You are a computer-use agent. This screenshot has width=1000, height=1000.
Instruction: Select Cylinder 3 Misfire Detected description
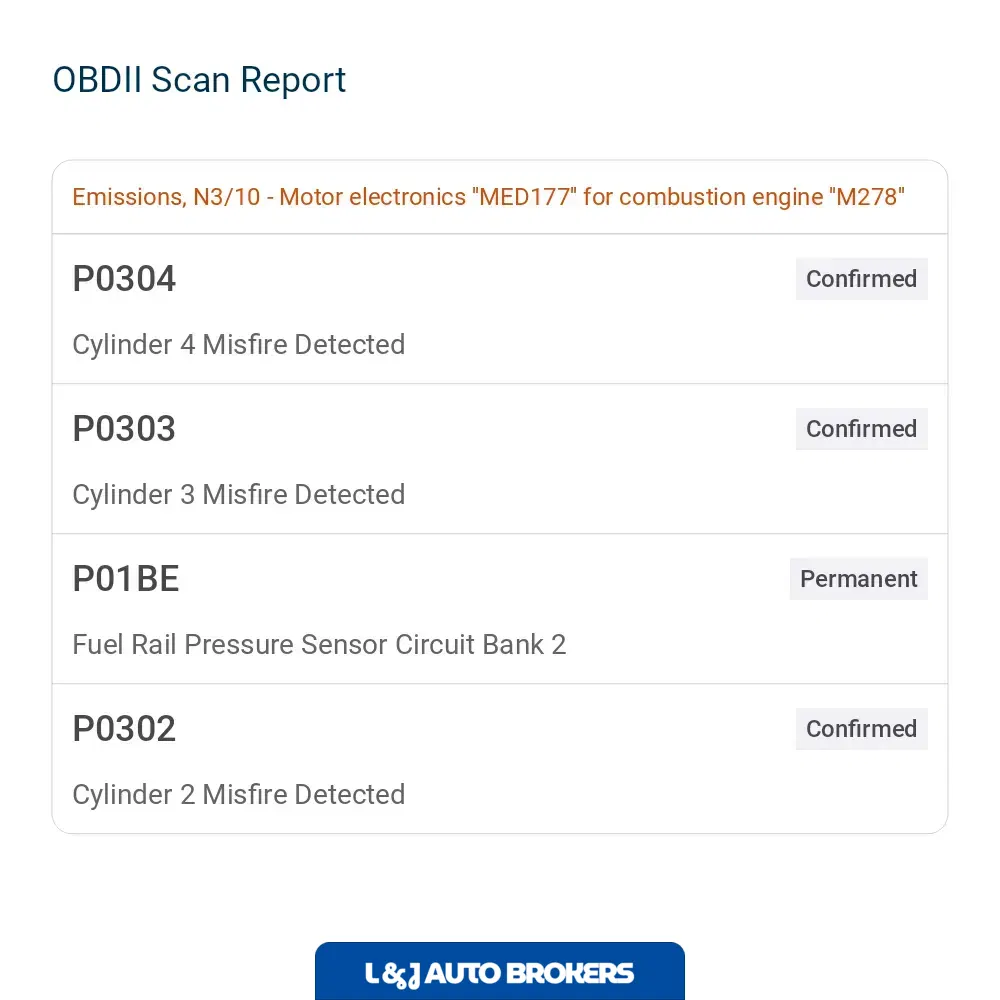239,494
